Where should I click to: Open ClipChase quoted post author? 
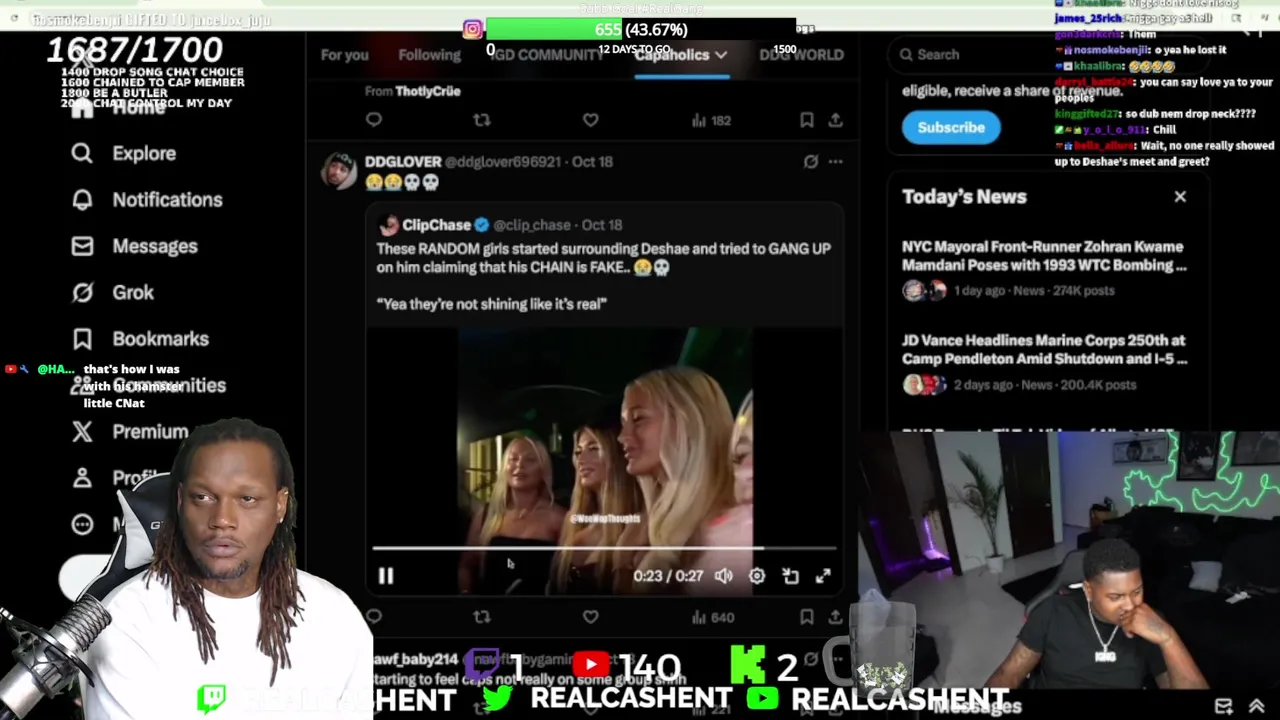pos(436,225)
